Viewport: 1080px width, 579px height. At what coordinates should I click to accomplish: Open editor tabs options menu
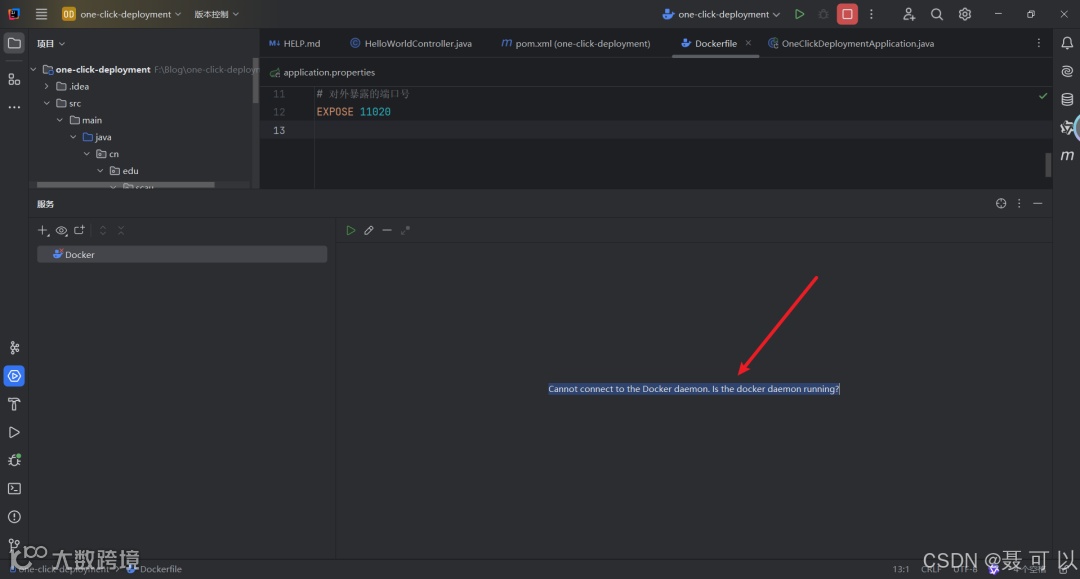1039,43
